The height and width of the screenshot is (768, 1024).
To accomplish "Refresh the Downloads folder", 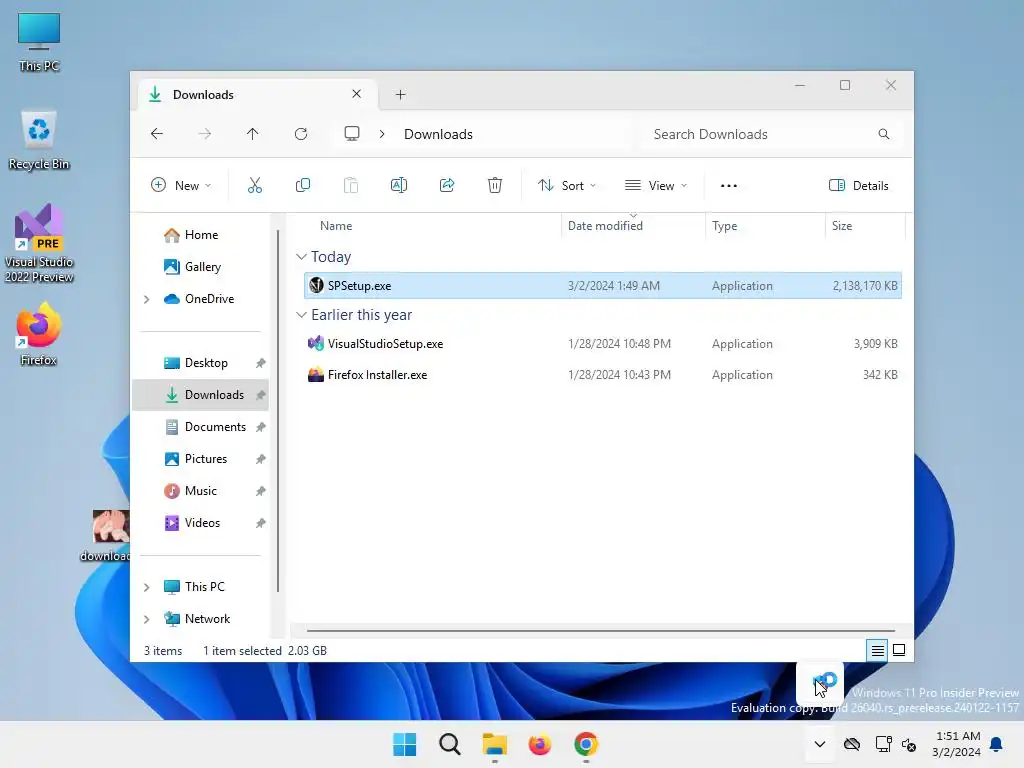I will click(301, 134).
